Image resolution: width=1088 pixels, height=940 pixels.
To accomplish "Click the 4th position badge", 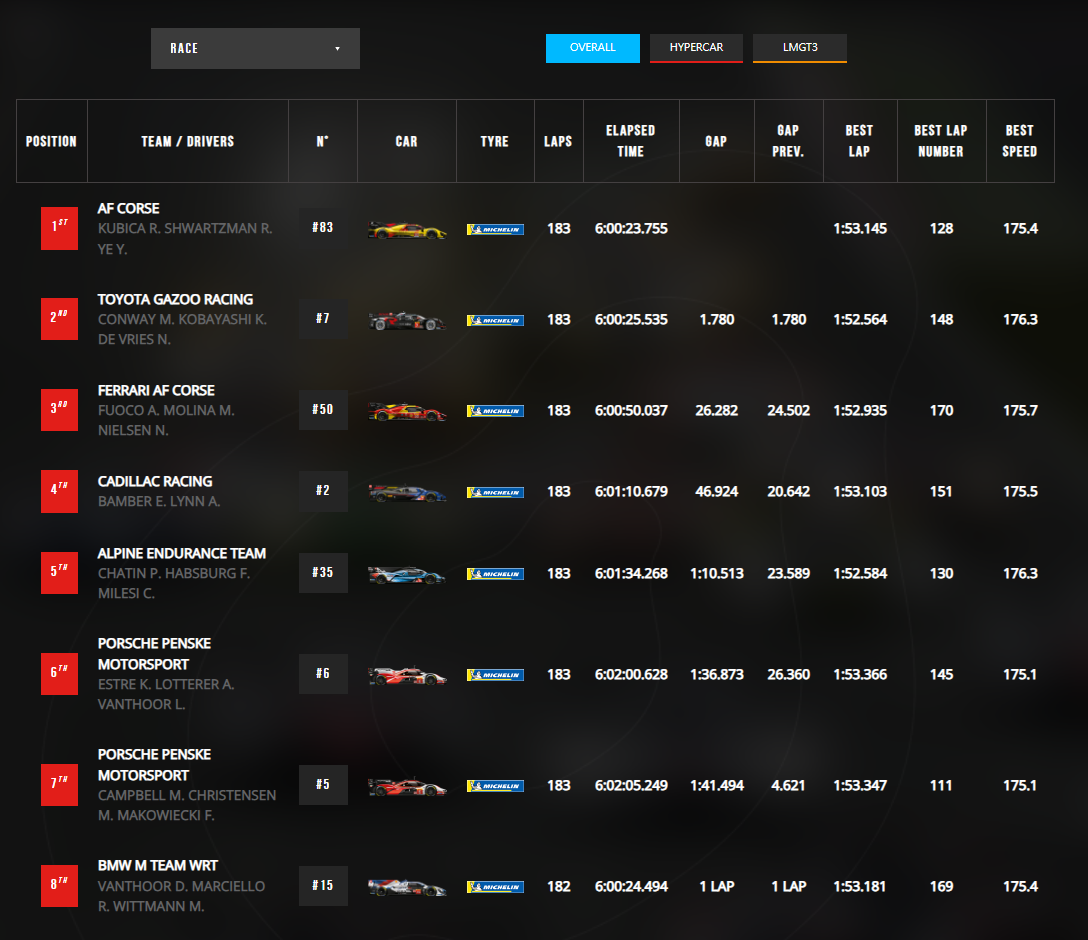I will [60, 491].
